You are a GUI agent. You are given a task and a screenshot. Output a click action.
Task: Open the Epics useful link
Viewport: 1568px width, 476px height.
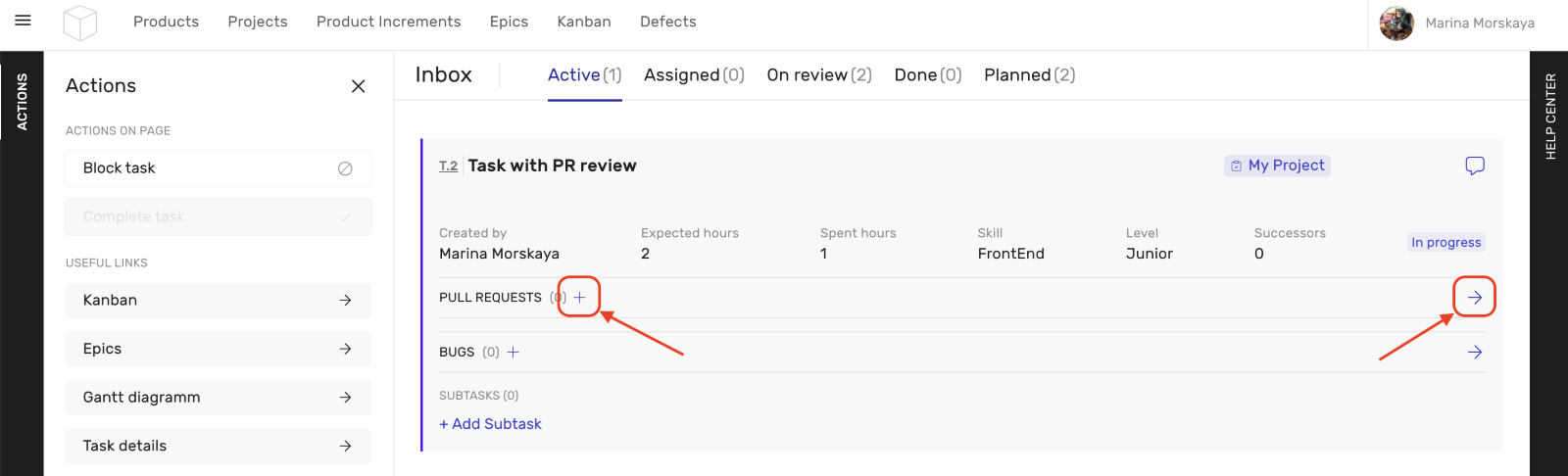point(218,349)
